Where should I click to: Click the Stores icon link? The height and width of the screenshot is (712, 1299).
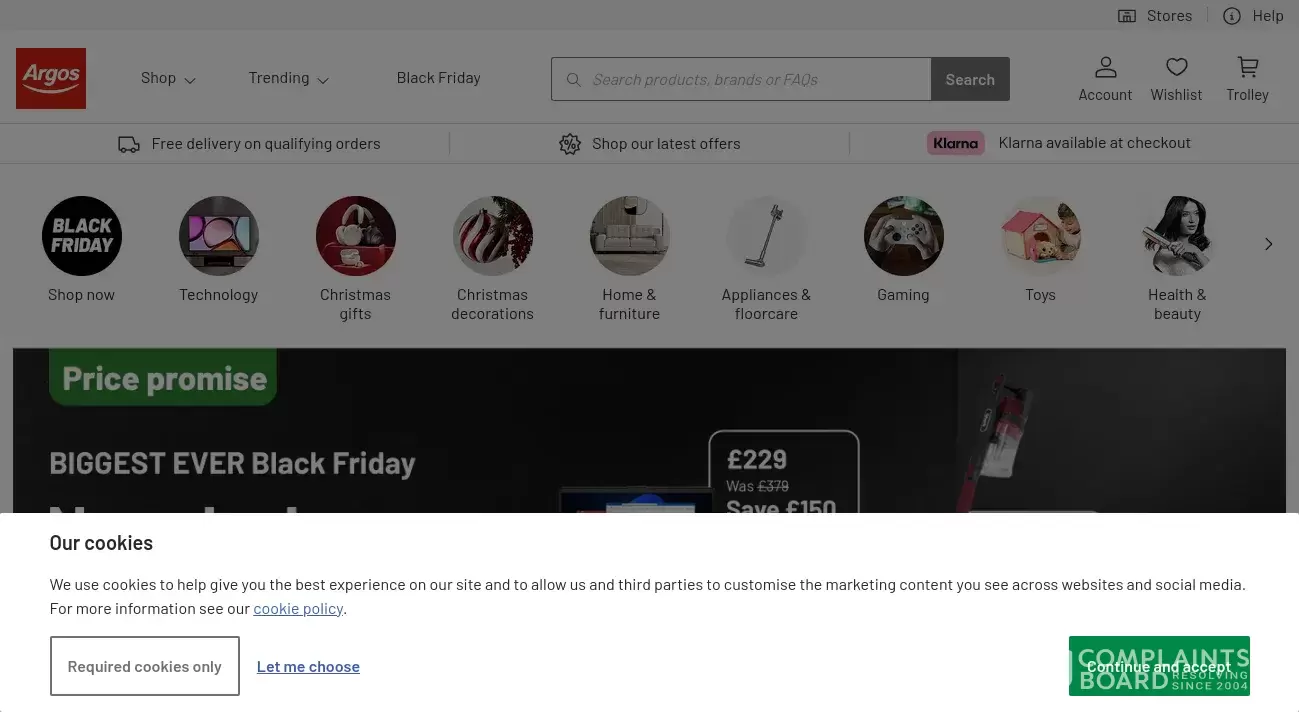pos(1127,16)
